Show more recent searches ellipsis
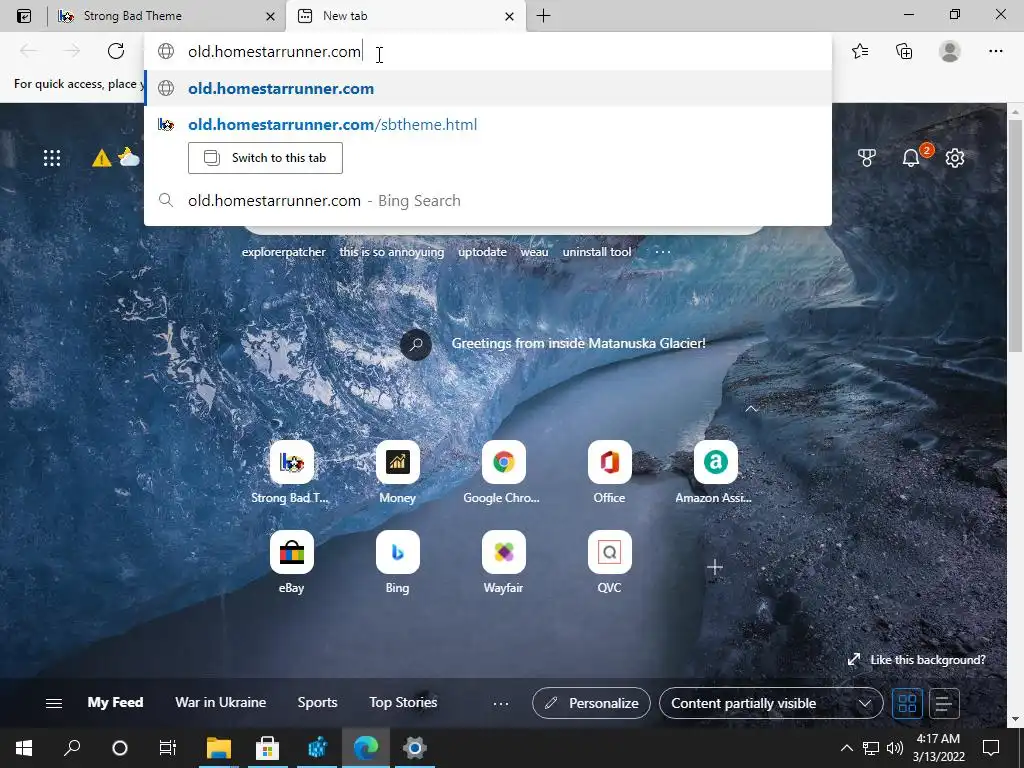 (663, 251)
